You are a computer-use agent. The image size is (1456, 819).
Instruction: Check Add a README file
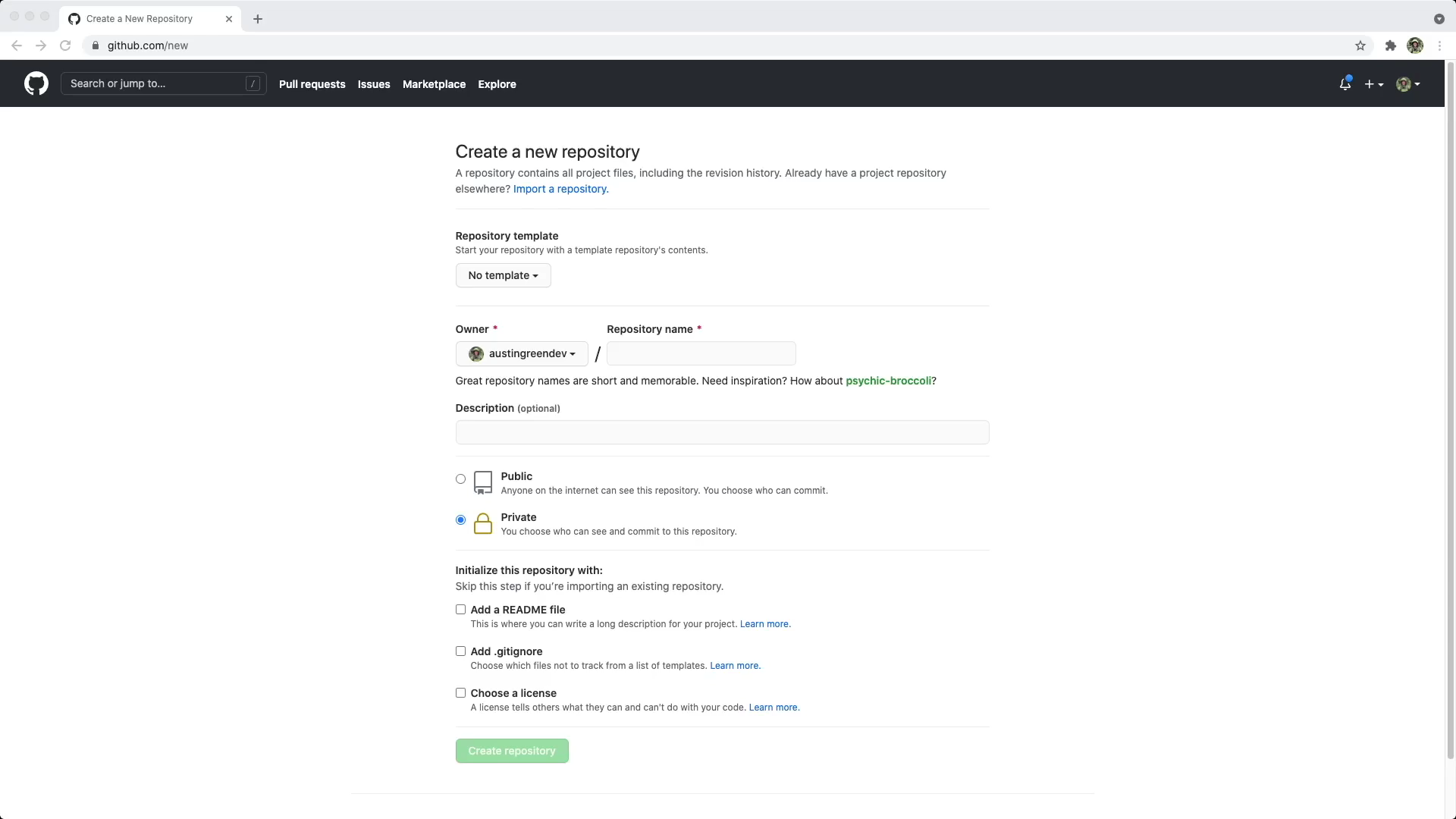click(x=460, y=610)
